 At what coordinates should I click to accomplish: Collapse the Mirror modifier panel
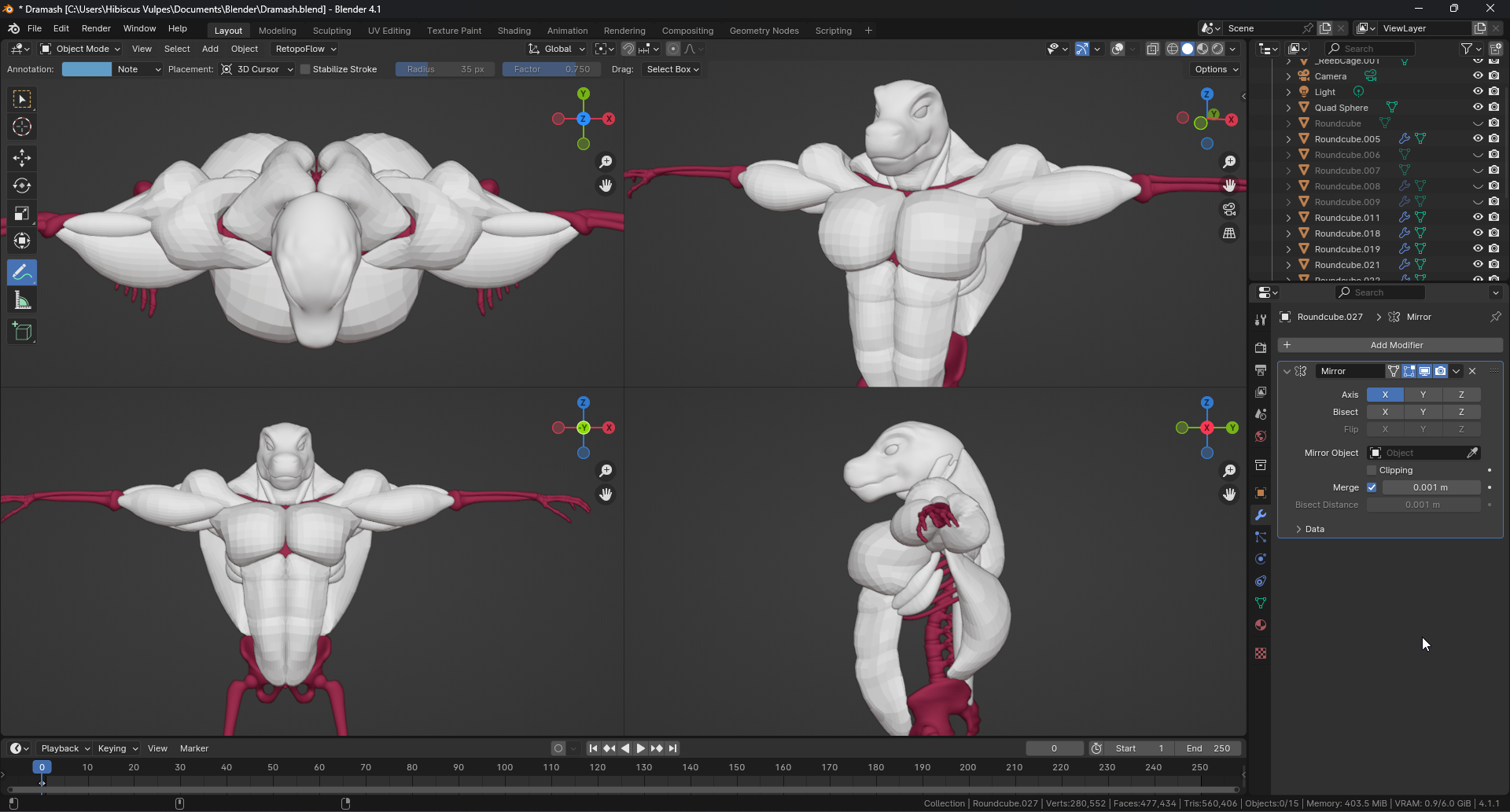pos(1287,371)
